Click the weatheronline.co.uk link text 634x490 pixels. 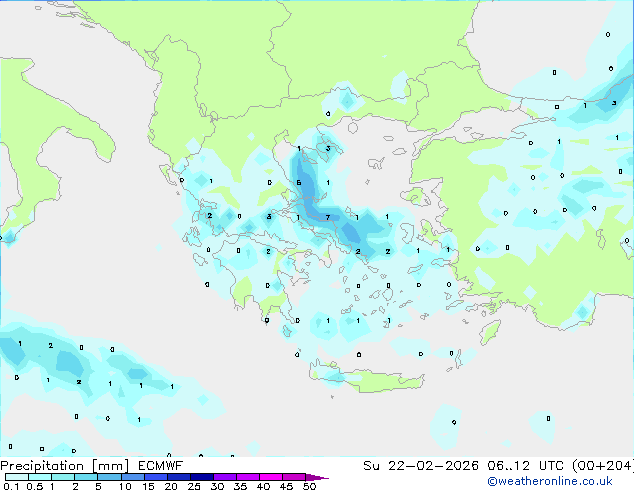pos(550,481)
